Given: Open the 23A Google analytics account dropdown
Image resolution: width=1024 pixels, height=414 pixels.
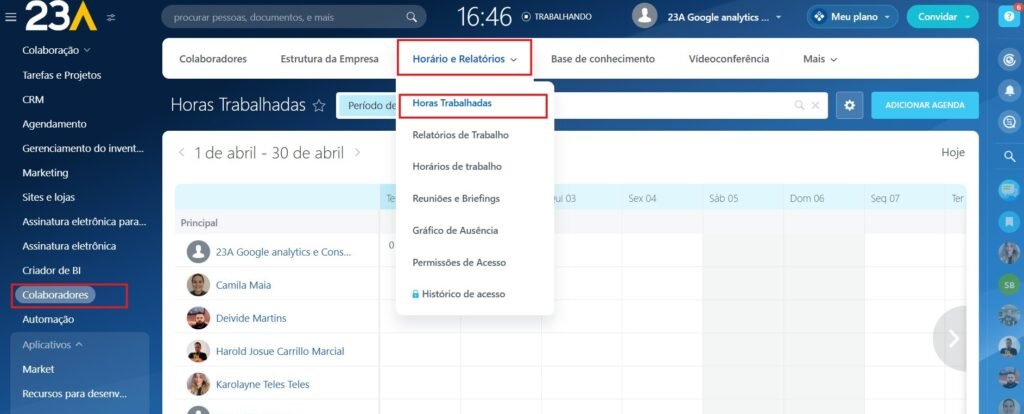Looking at the screenshot, I should [724, 17].
